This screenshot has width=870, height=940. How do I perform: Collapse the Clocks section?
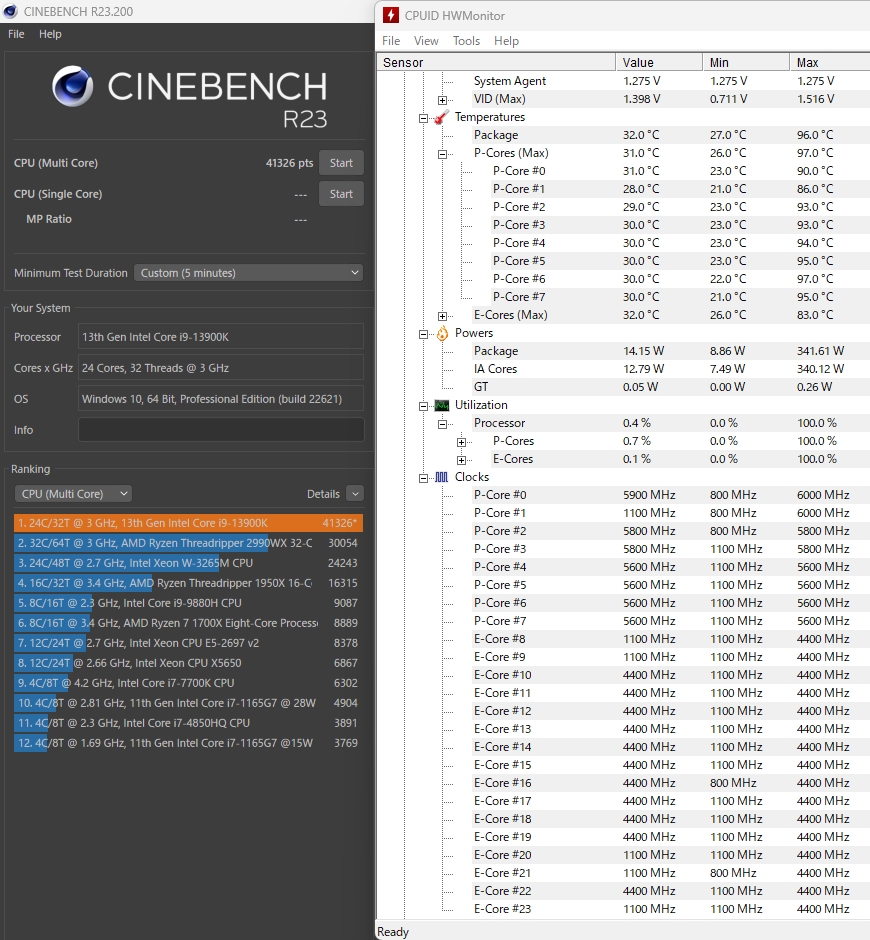(423, 478)
